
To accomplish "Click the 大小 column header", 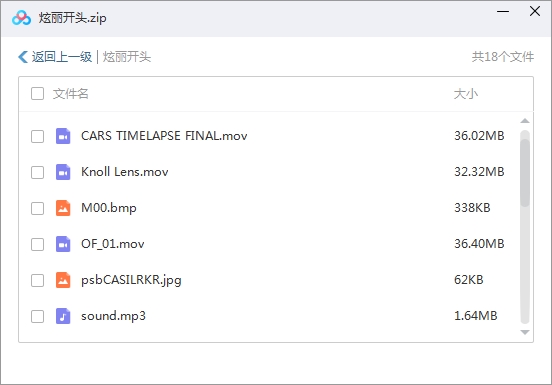I will pyautogui.click(x=466, y=94).
